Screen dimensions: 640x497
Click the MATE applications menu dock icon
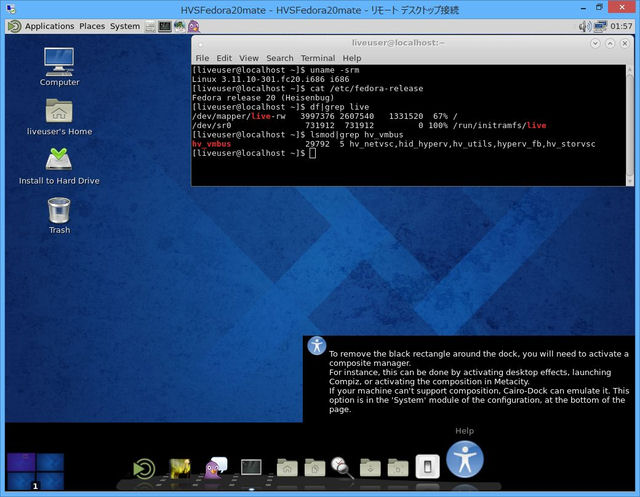144,468
